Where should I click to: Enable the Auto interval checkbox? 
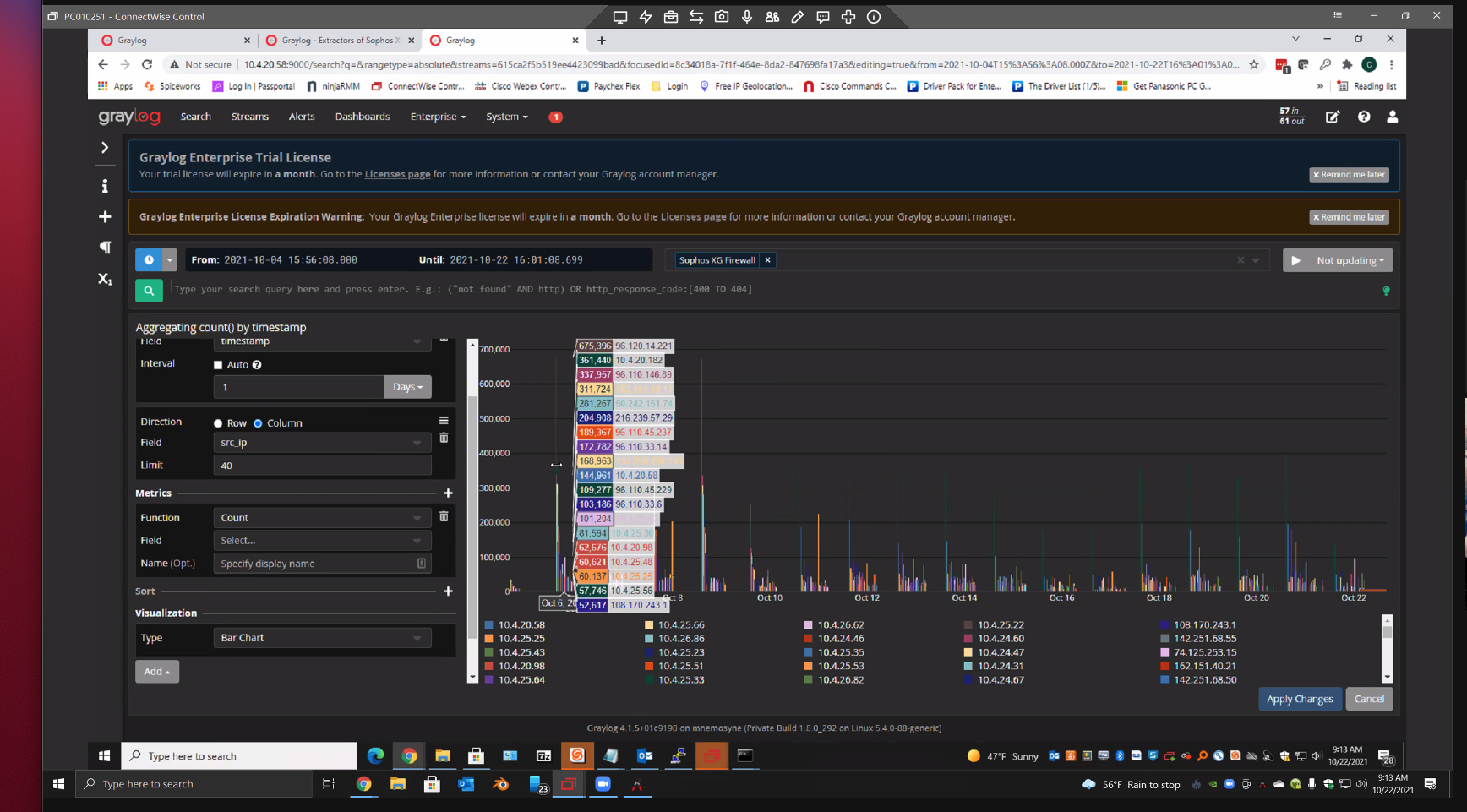(217, 365)
